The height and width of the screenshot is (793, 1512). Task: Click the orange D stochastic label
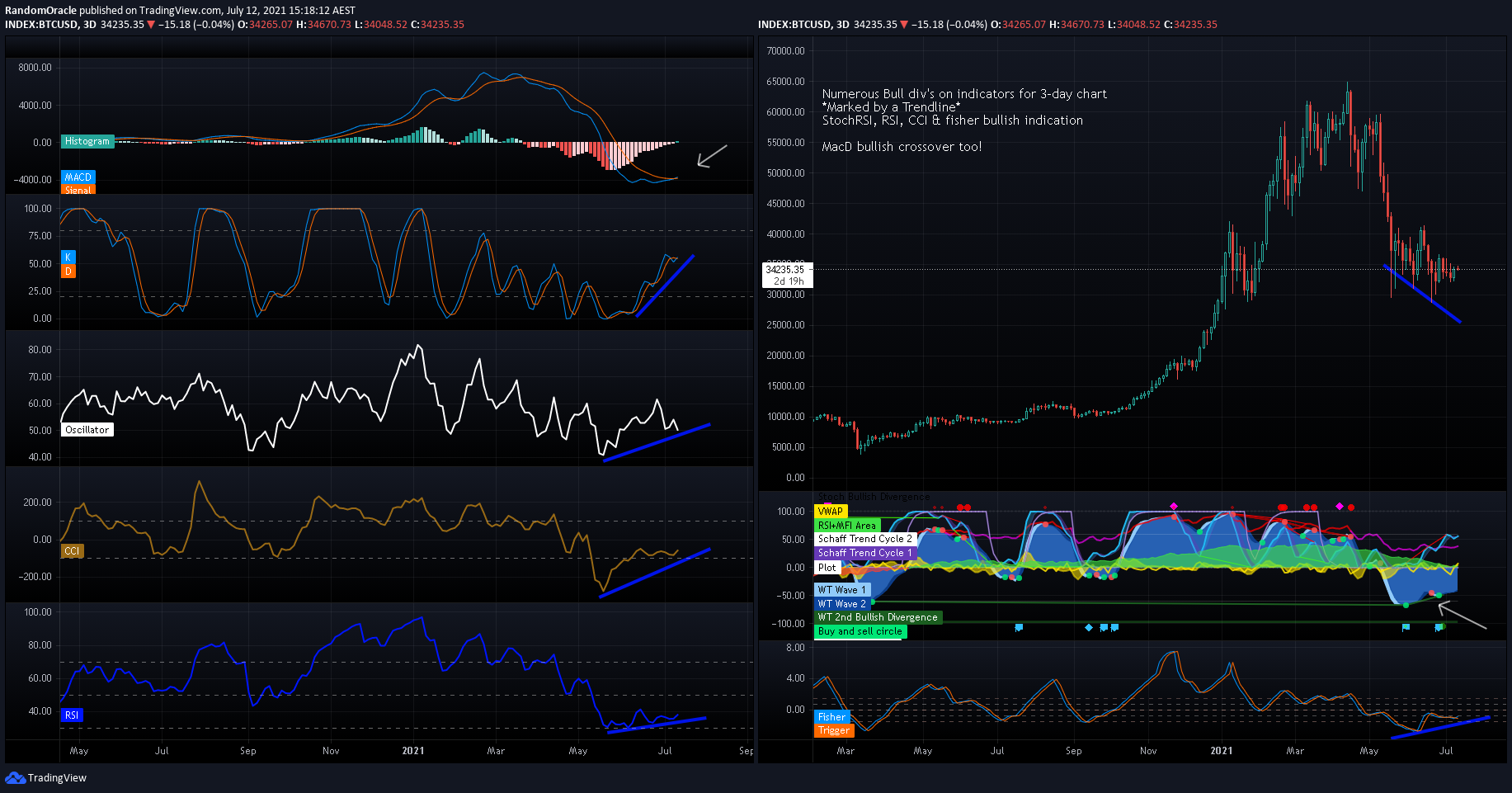68,271
